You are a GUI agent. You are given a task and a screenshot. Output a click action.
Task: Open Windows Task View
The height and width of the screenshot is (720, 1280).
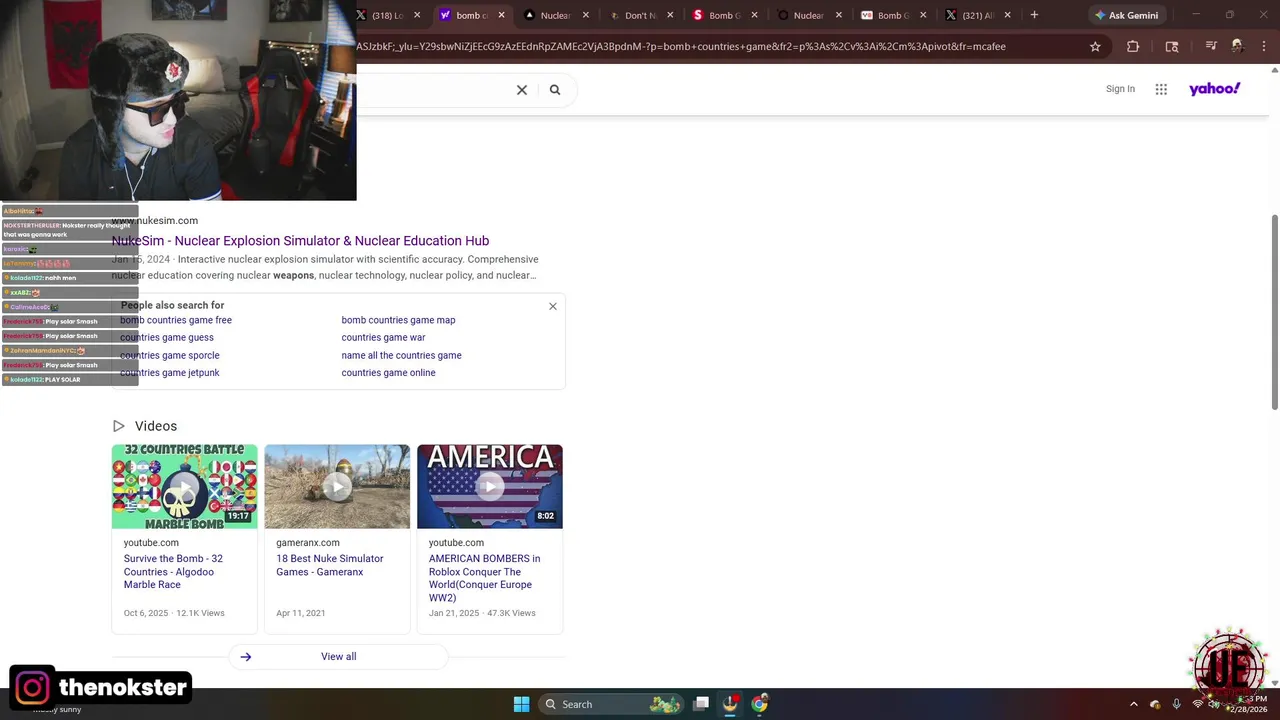click(x=701, y=704)
